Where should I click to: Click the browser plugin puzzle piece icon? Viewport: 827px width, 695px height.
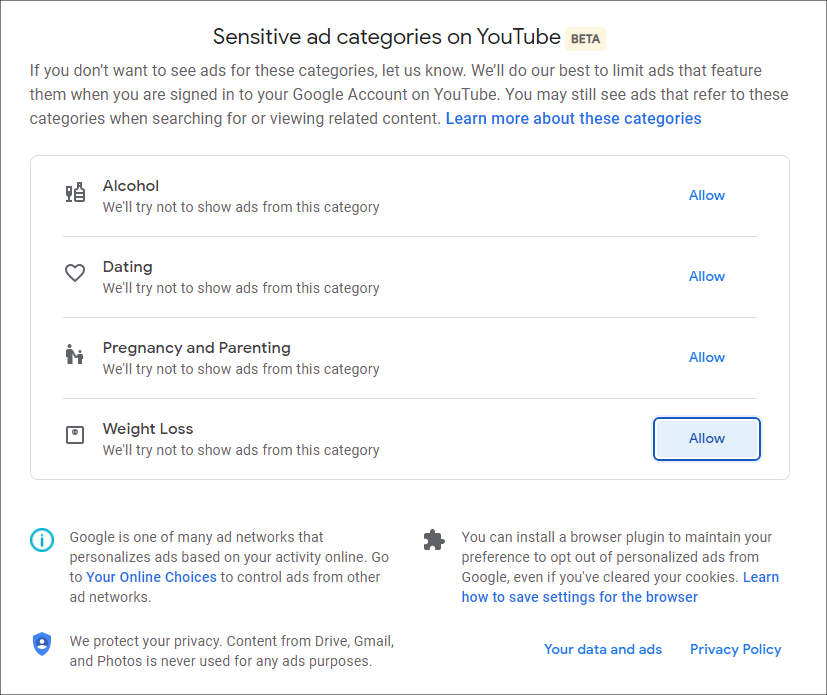click(x=434, y=540)
